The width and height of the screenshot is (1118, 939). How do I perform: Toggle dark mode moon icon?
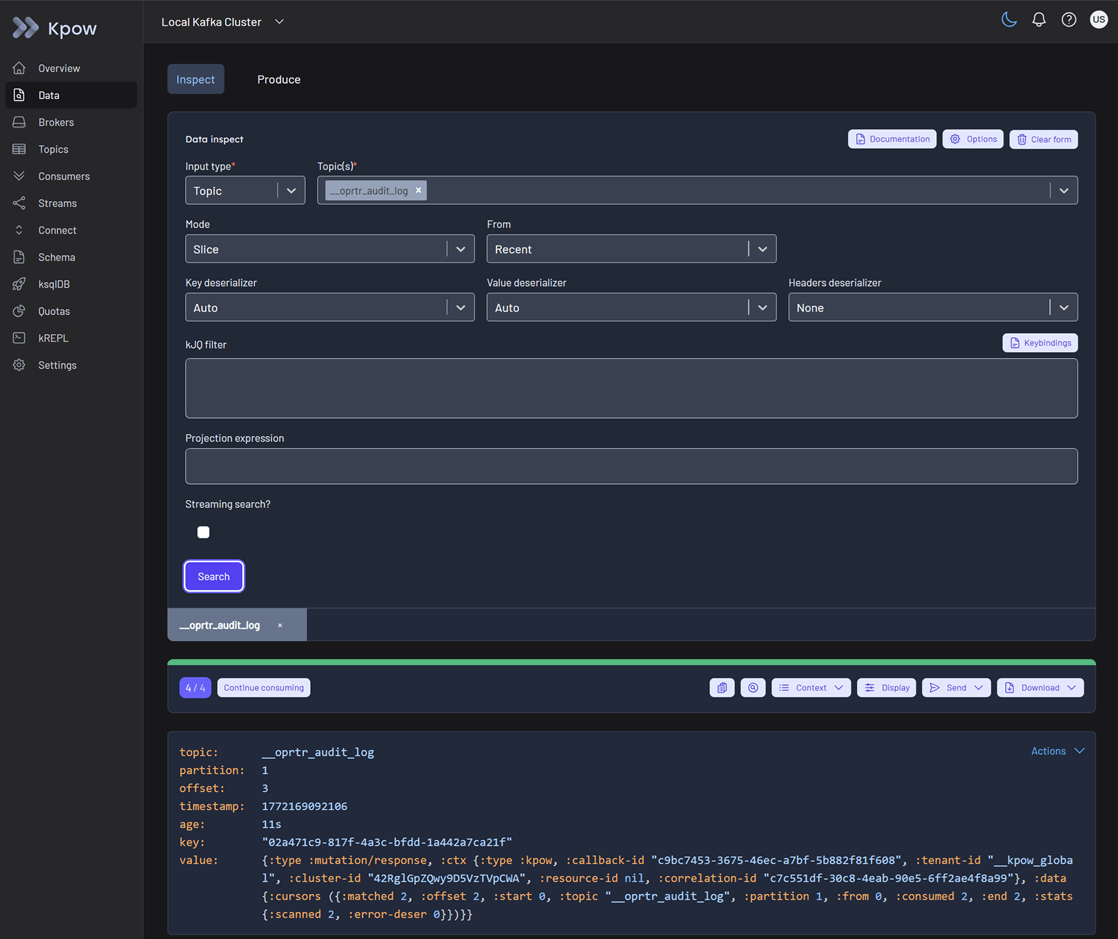[1009, 20]
